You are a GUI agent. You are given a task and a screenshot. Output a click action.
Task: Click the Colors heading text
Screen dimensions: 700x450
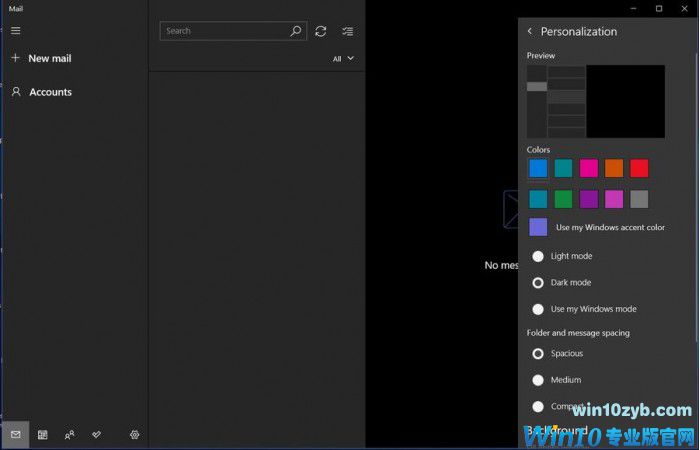coord(538,150)
